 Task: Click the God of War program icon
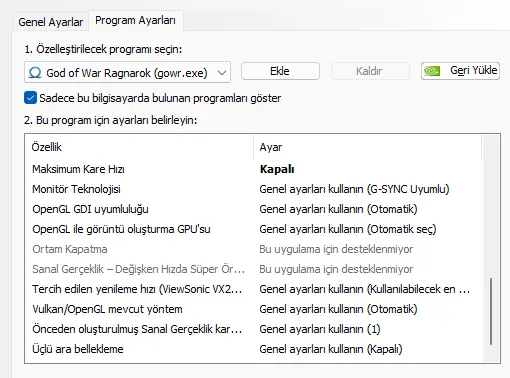click(35, 72)
